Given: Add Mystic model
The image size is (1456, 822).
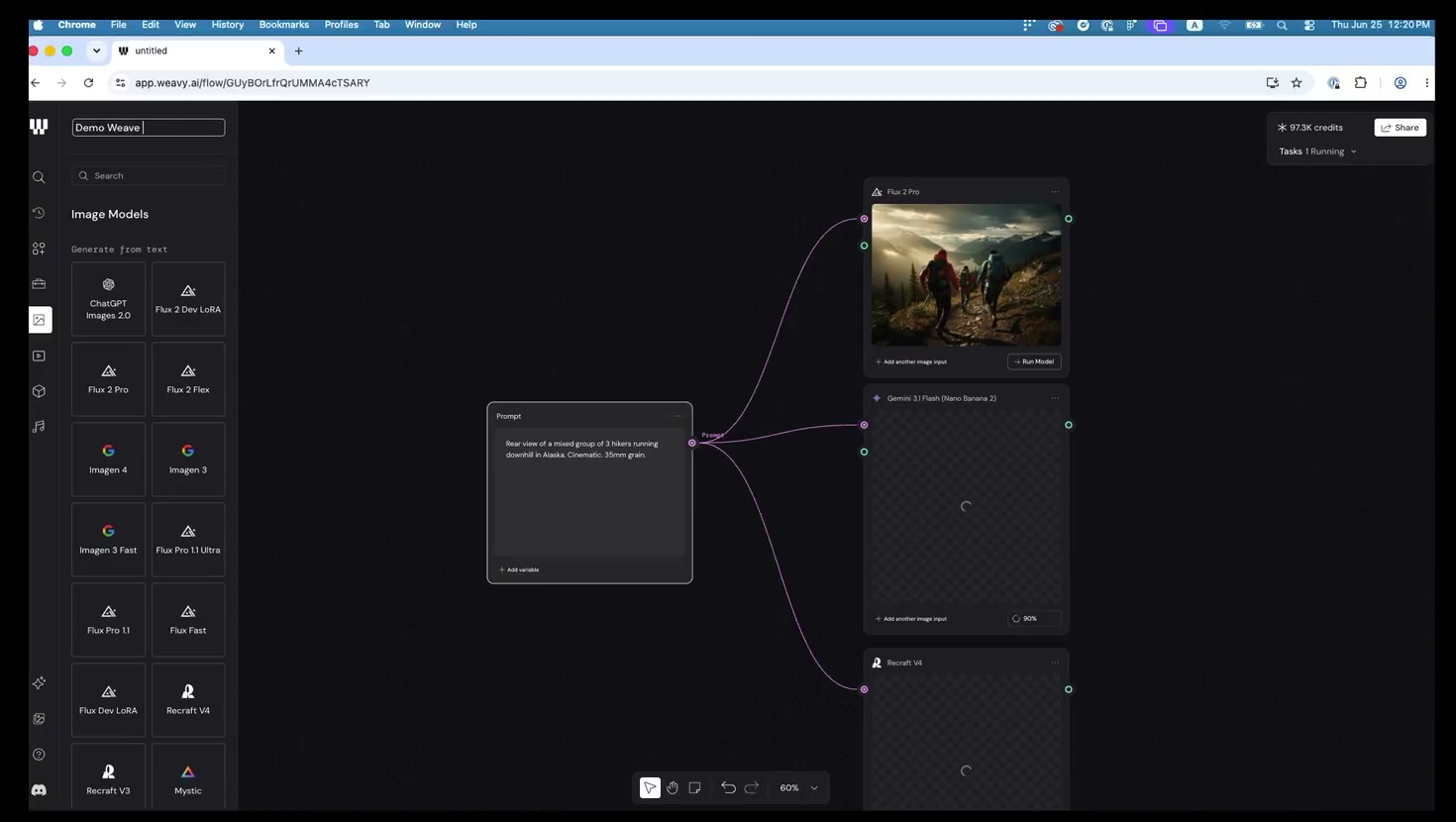Looking at the screenshot, I should coord(188,778).
